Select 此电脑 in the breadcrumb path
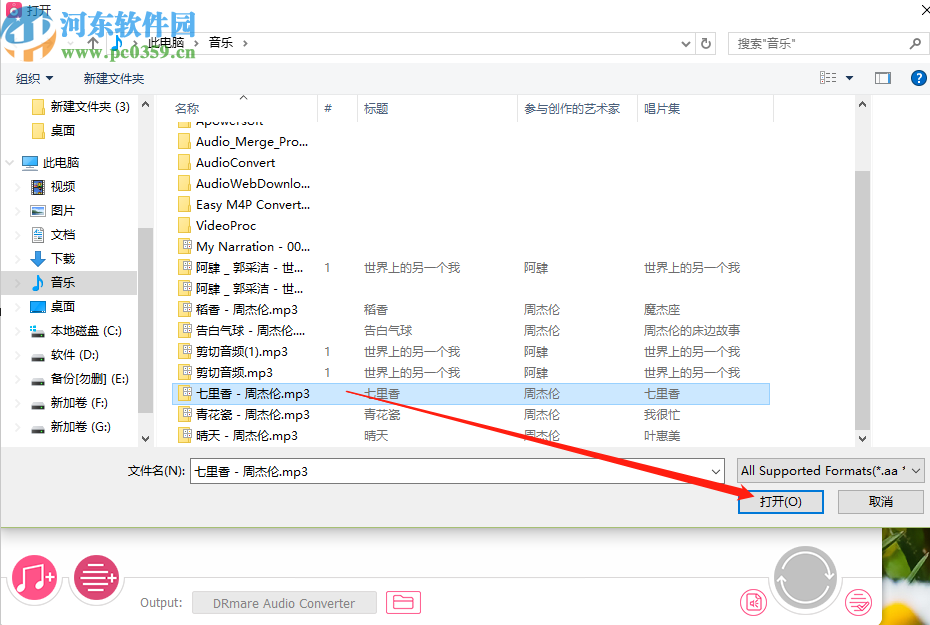Image resolution: width=930 pixels, height=625 pixels. (166, 43)
